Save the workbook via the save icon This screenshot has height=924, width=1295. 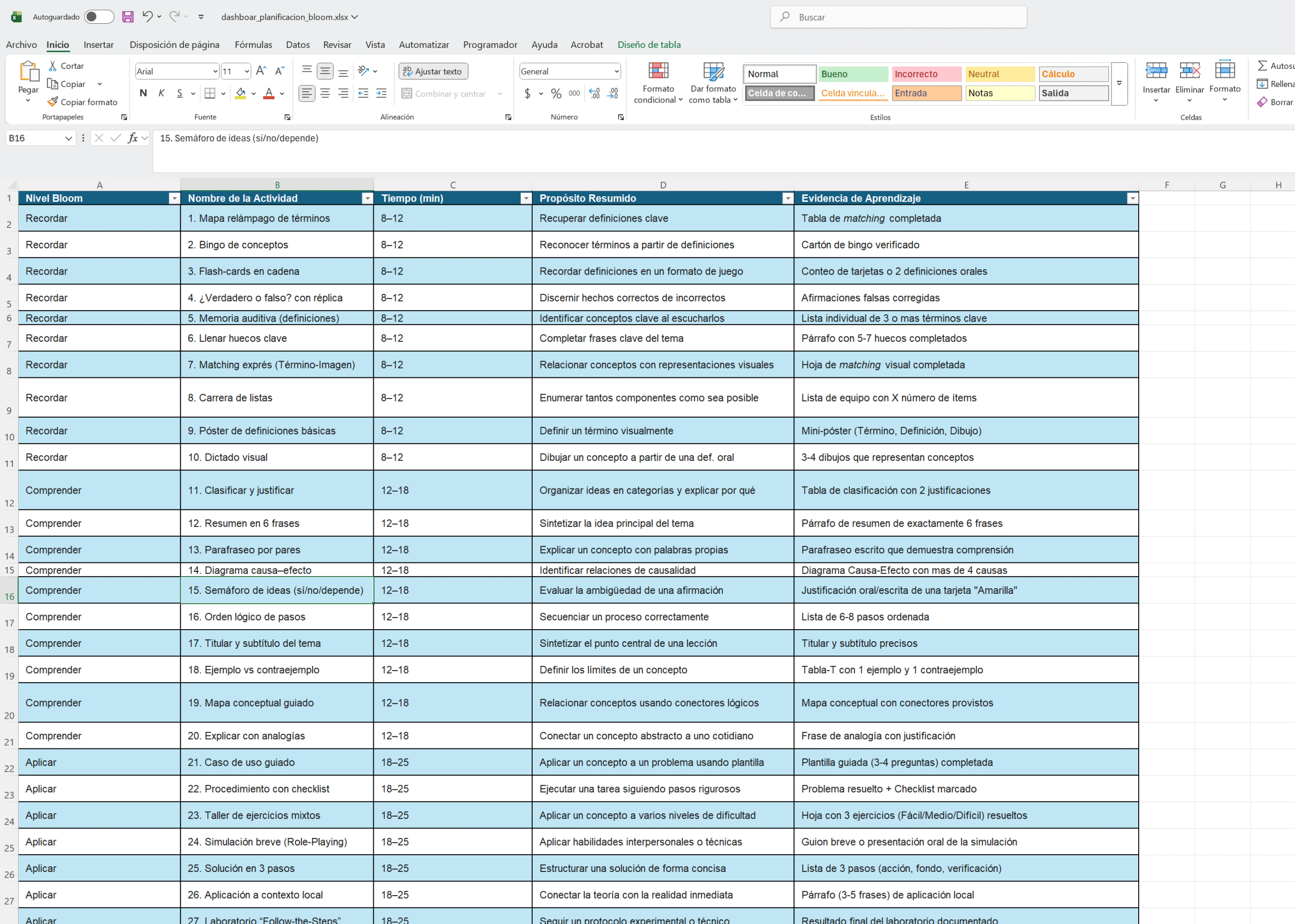pos(127,17)
